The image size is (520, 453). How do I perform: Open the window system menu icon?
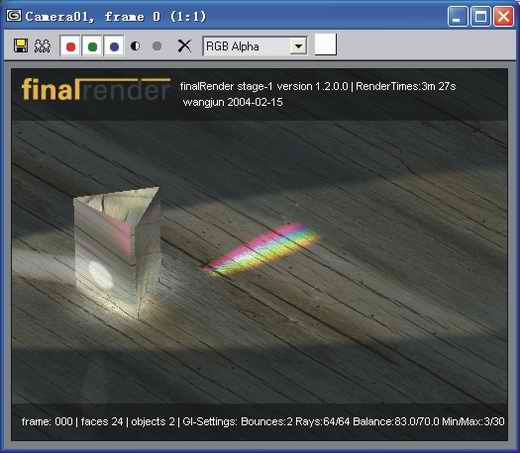14,15
